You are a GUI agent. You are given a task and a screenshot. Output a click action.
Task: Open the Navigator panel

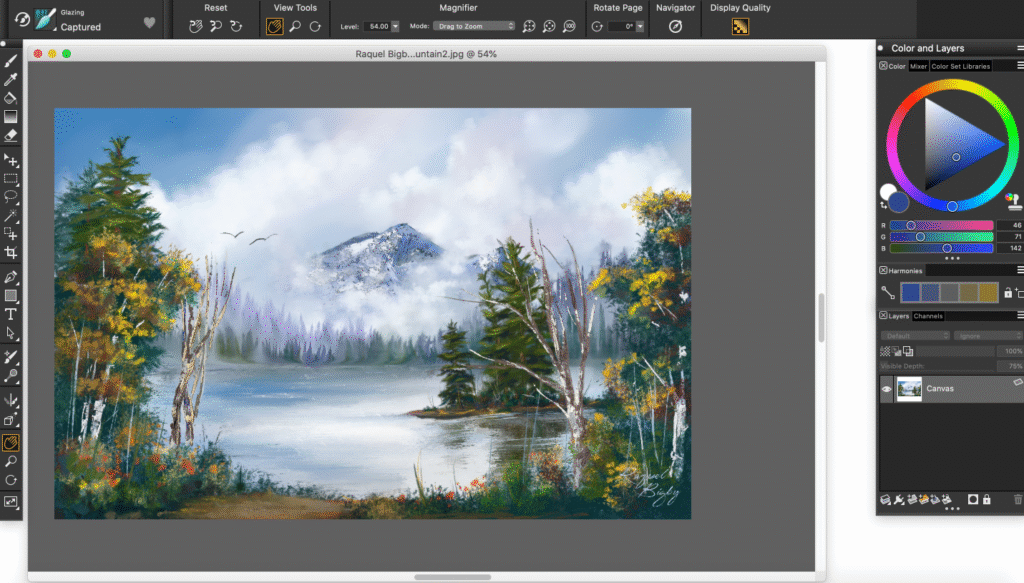(675, 27)
